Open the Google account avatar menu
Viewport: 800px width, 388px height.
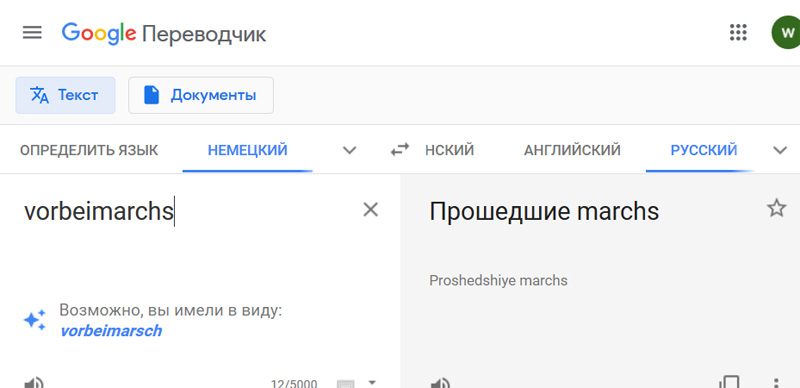click(787, 33)
